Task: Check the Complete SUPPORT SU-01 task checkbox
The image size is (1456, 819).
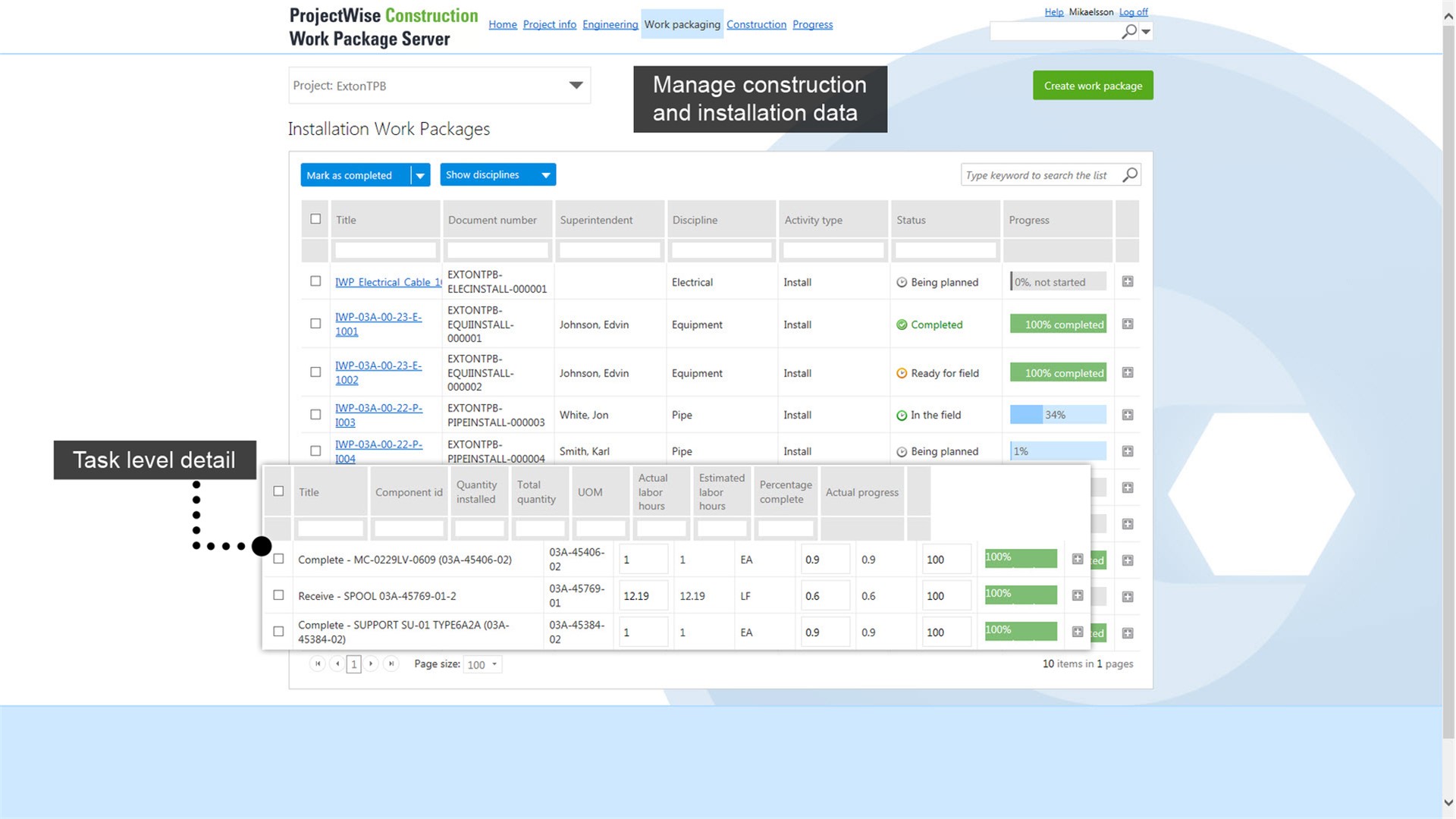Action: click(278, 632)
